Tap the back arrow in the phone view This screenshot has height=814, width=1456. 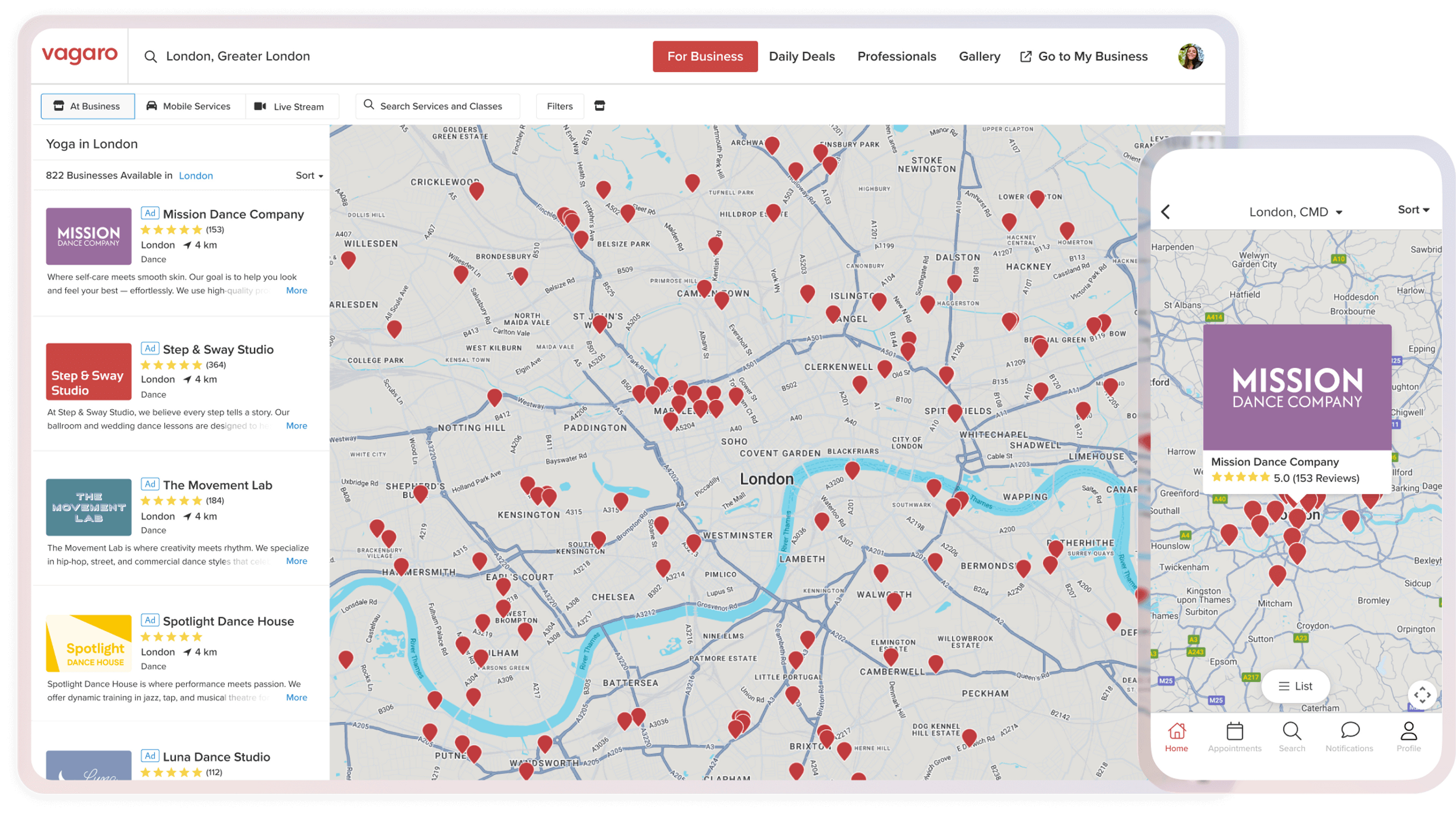[1166, 212]
